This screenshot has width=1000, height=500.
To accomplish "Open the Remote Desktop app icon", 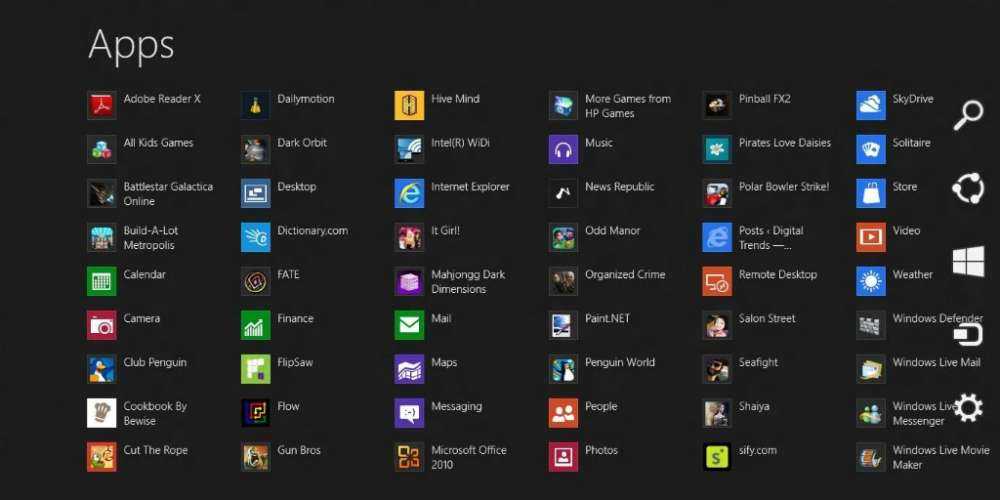I will coord(717,281).
